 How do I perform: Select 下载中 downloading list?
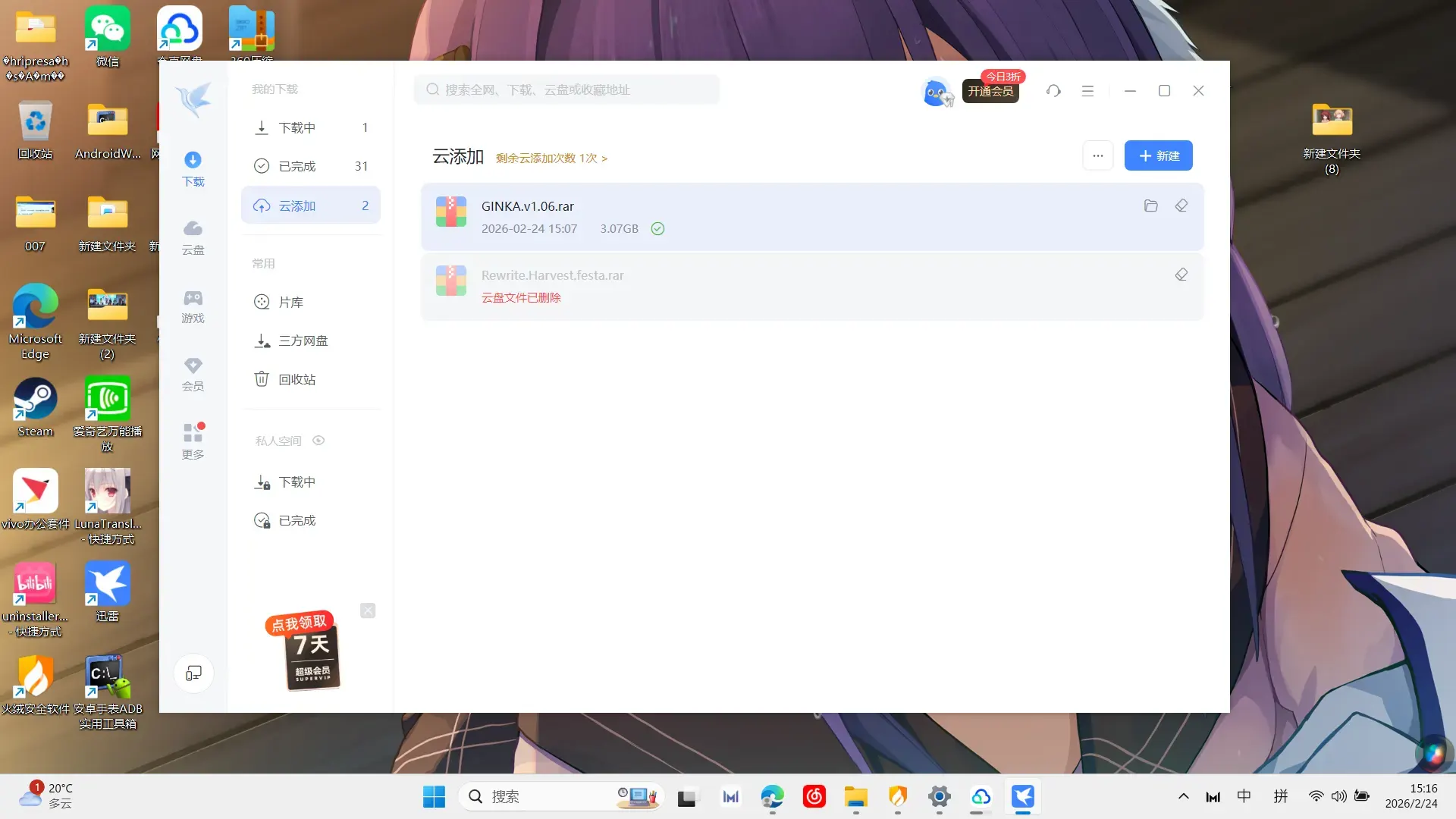coord(311,127)
